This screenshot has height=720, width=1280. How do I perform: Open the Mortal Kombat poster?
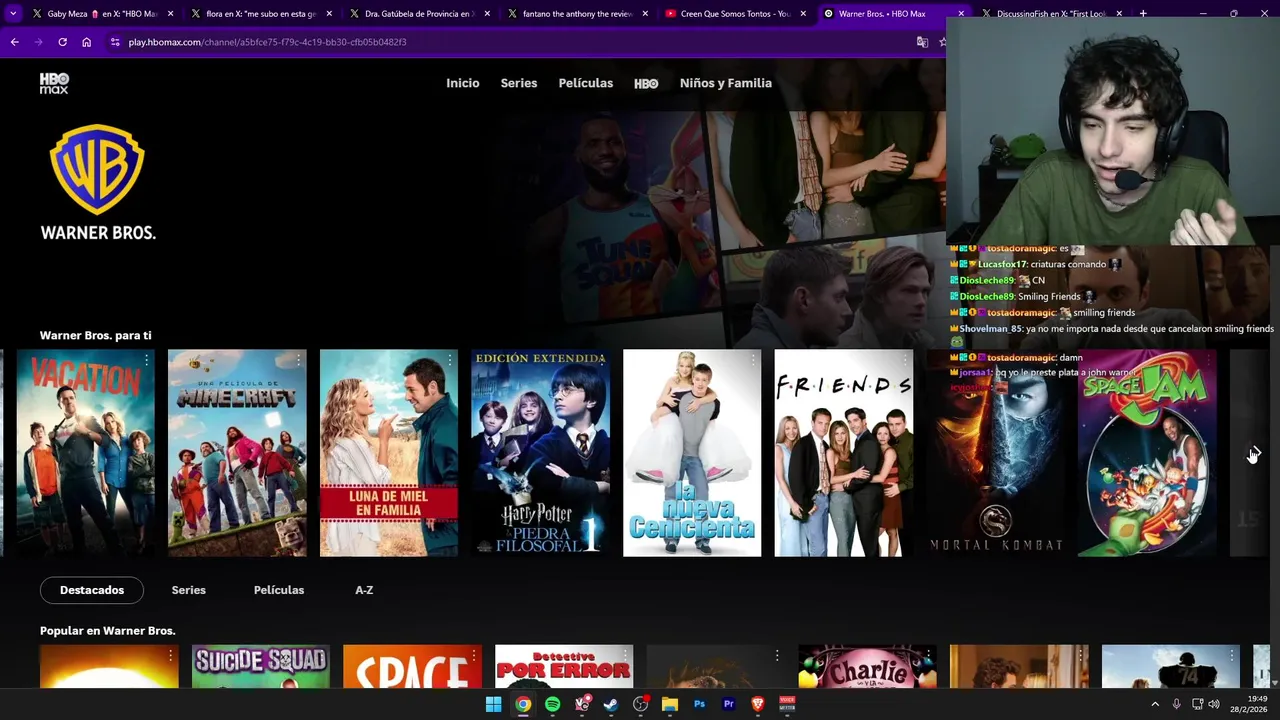tap(996, 453)
